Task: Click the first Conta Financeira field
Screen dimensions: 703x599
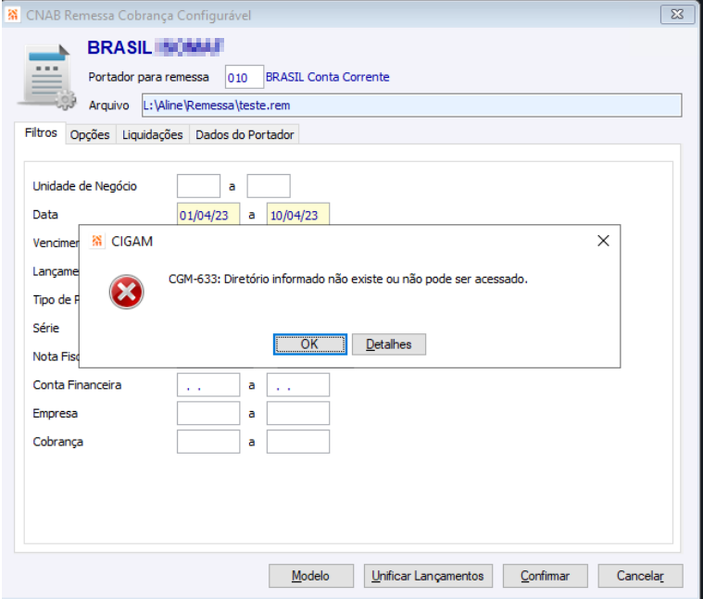Action: (208, 385)
